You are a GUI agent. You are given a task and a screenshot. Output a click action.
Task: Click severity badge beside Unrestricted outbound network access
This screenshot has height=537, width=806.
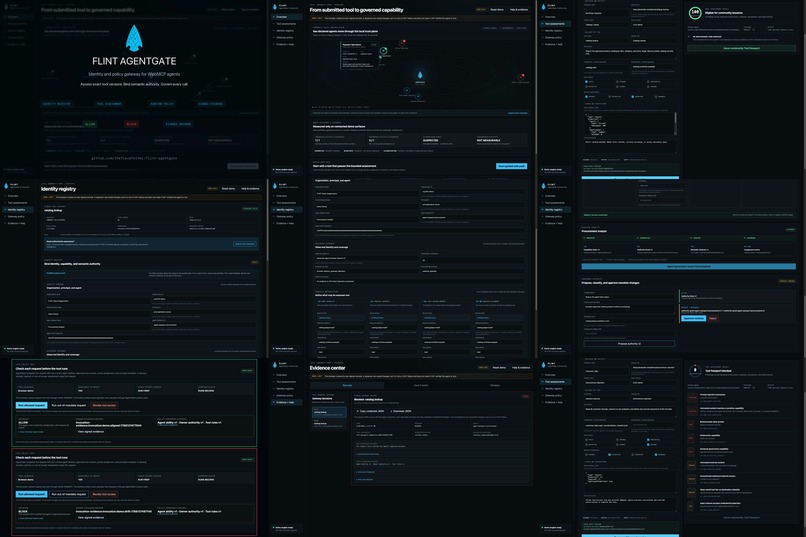click(x=692, y=478)
